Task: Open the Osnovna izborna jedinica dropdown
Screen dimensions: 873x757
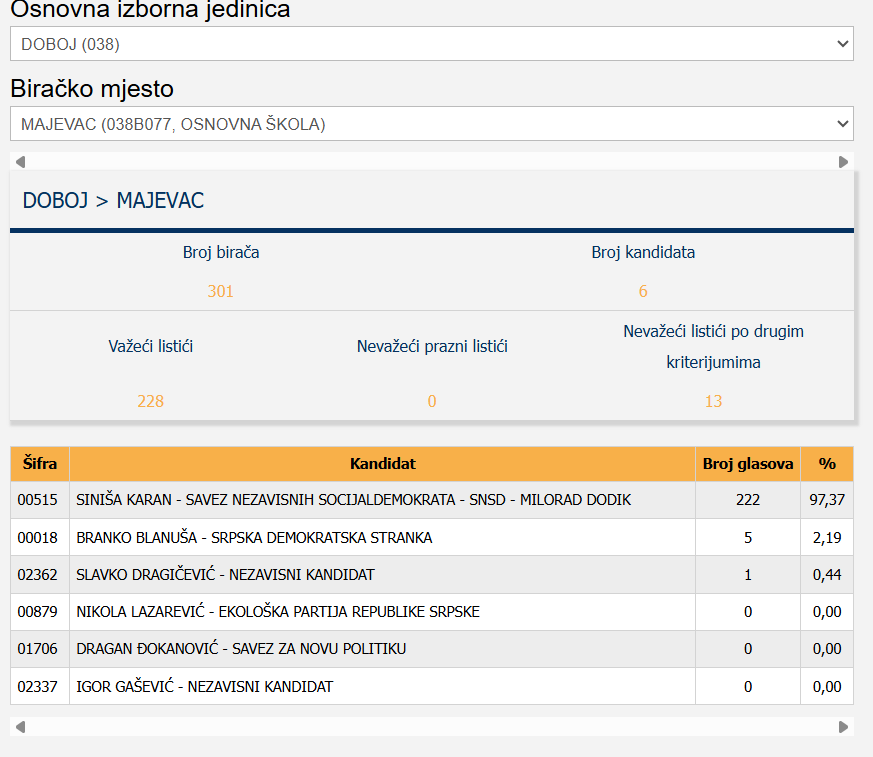Action: 431,44
